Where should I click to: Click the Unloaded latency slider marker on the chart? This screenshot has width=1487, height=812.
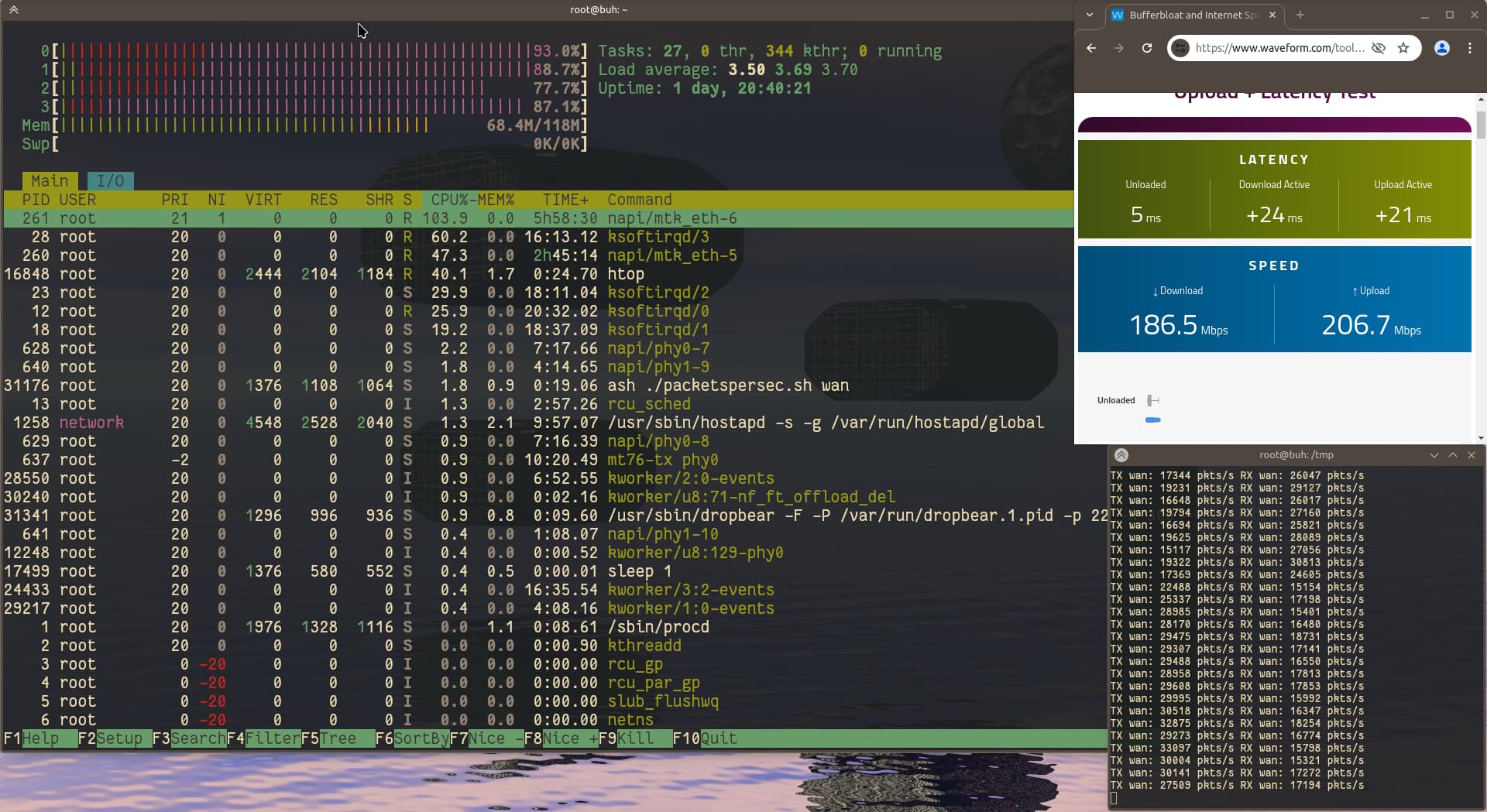pos(1153,400)
